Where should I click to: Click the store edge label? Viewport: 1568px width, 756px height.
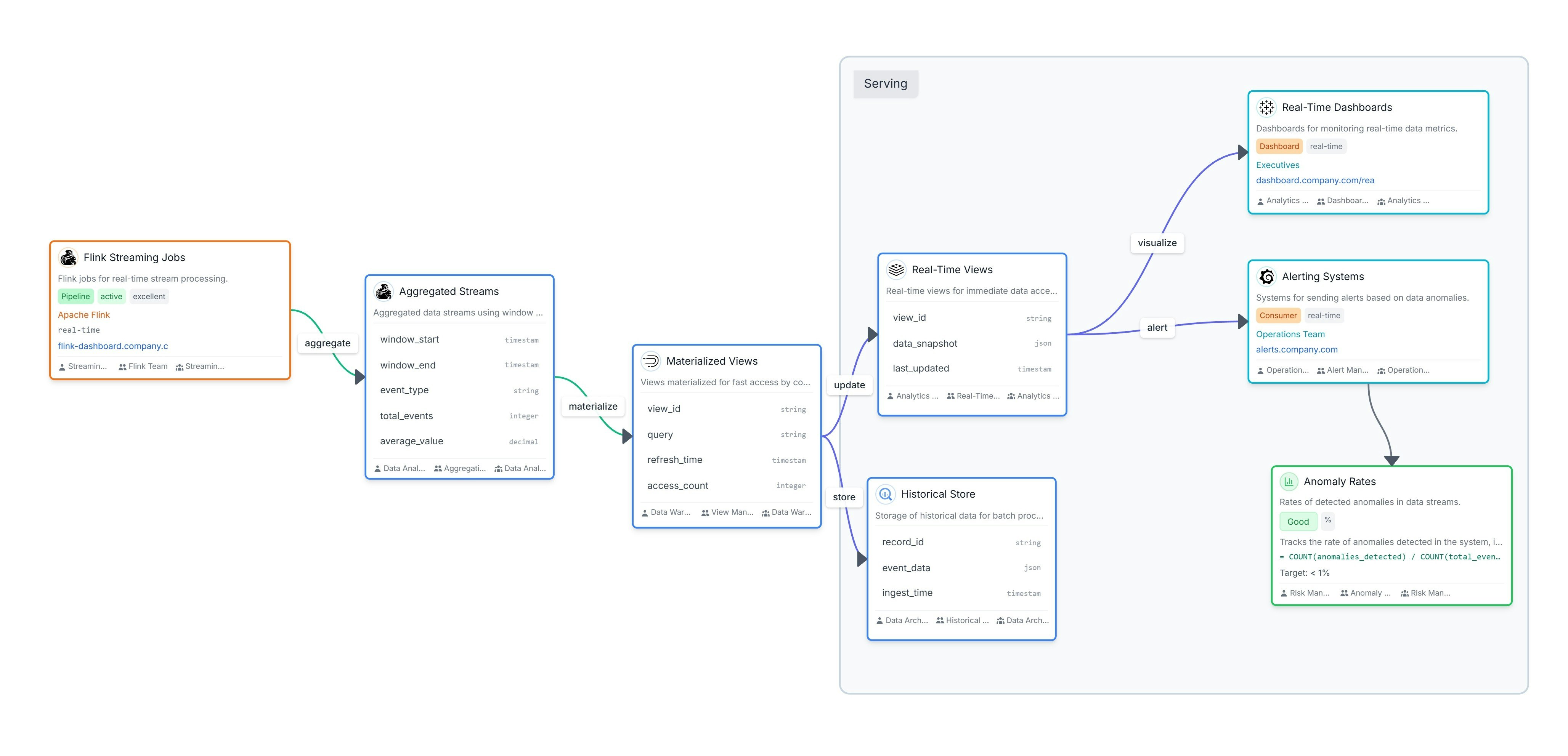pos(844,497)
